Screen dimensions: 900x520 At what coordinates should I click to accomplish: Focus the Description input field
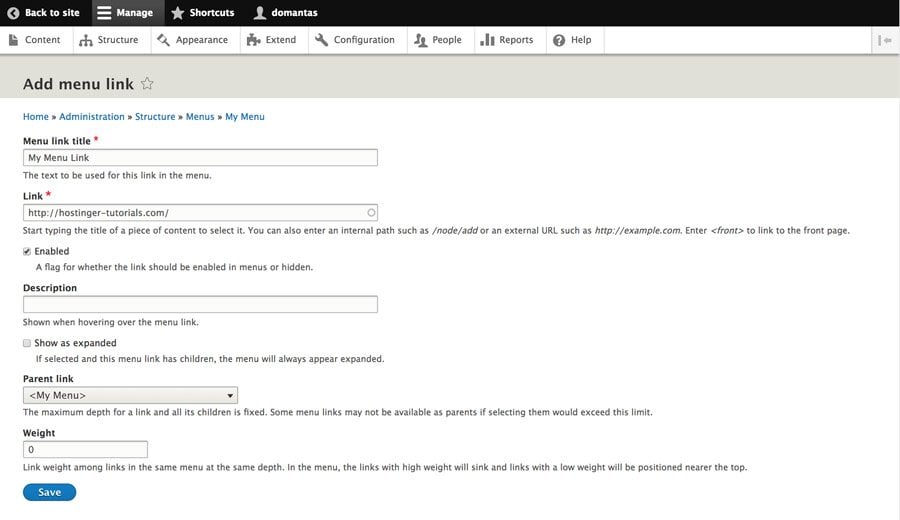(200, 304)
